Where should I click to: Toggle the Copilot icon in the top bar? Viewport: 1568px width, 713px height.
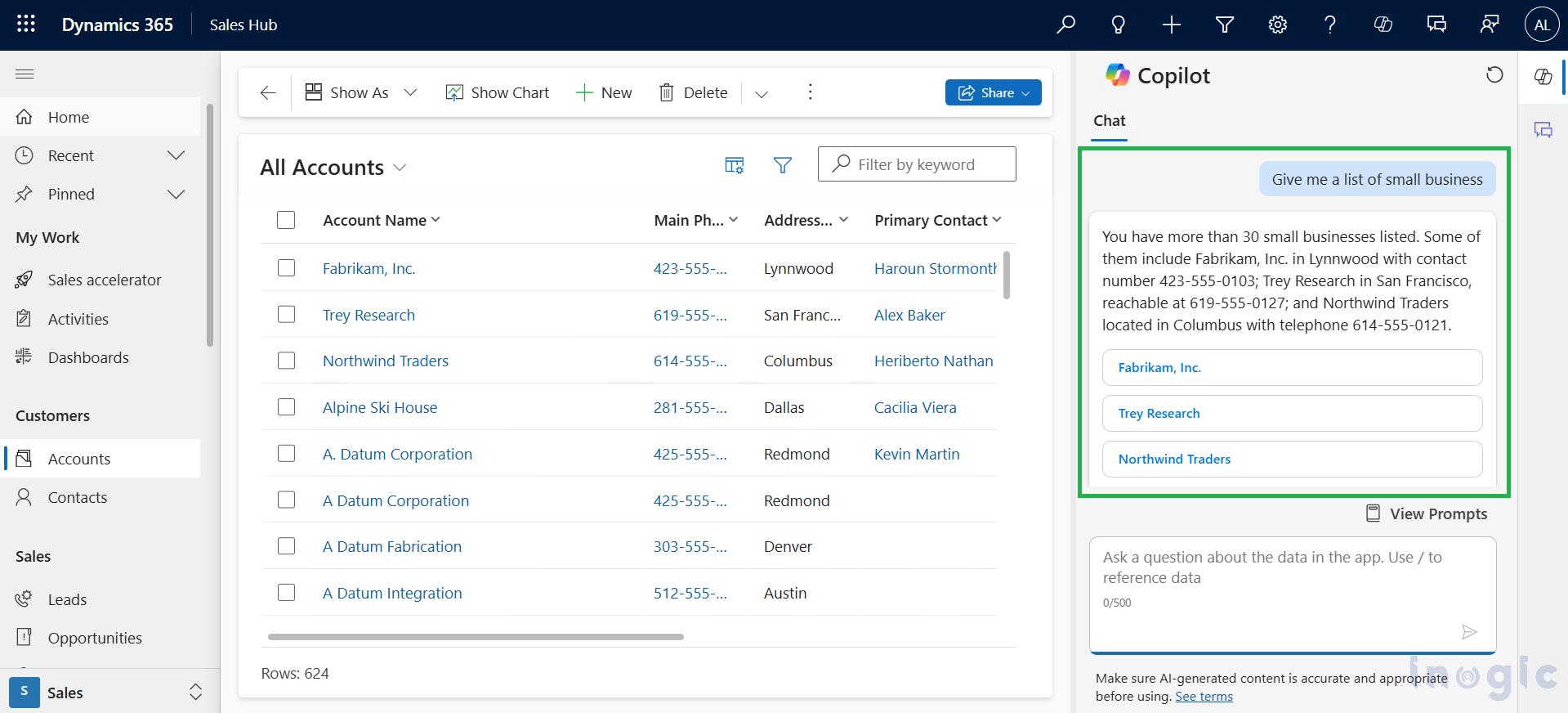(x=1383, y=25)
